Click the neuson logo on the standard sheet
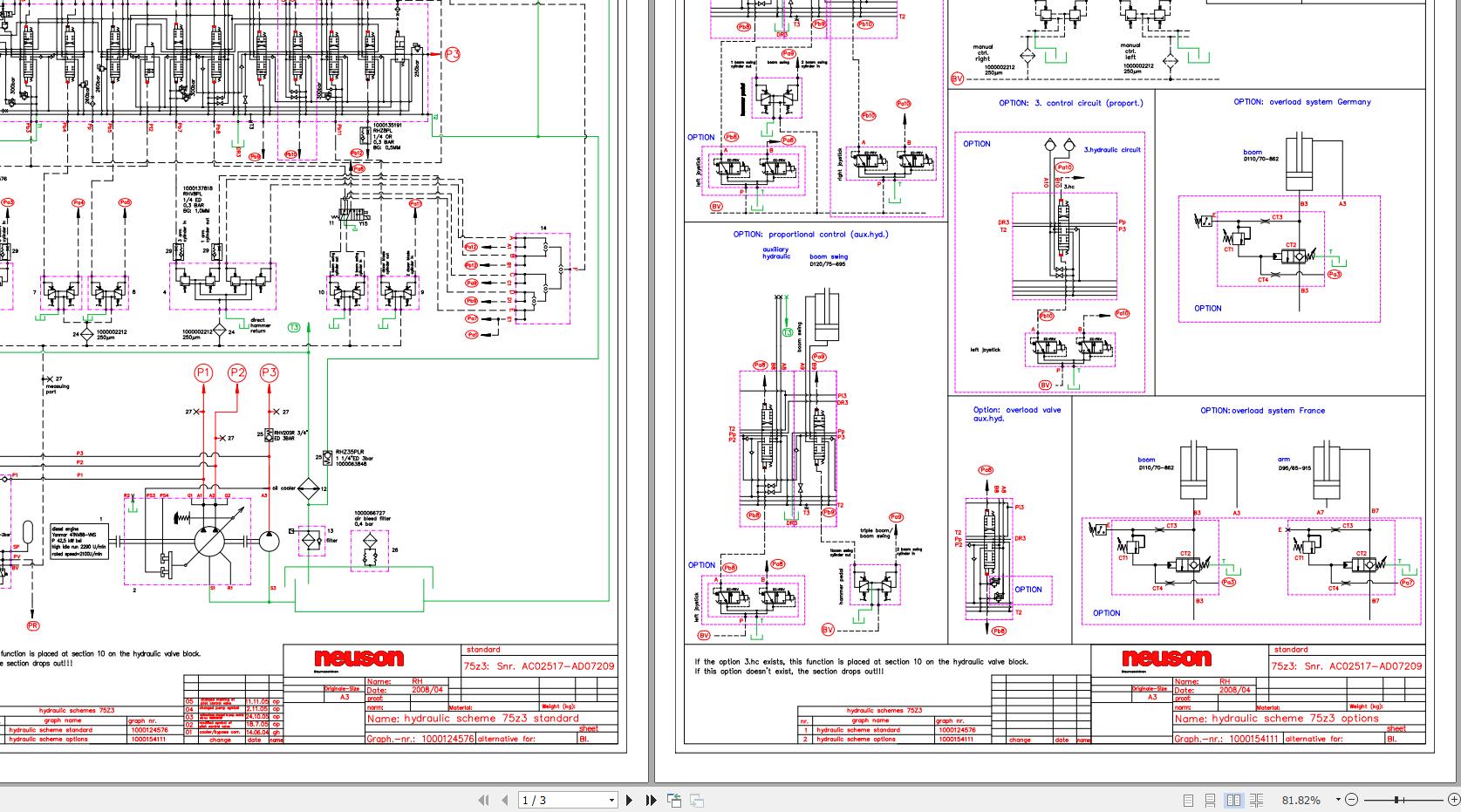 (360, 658)
